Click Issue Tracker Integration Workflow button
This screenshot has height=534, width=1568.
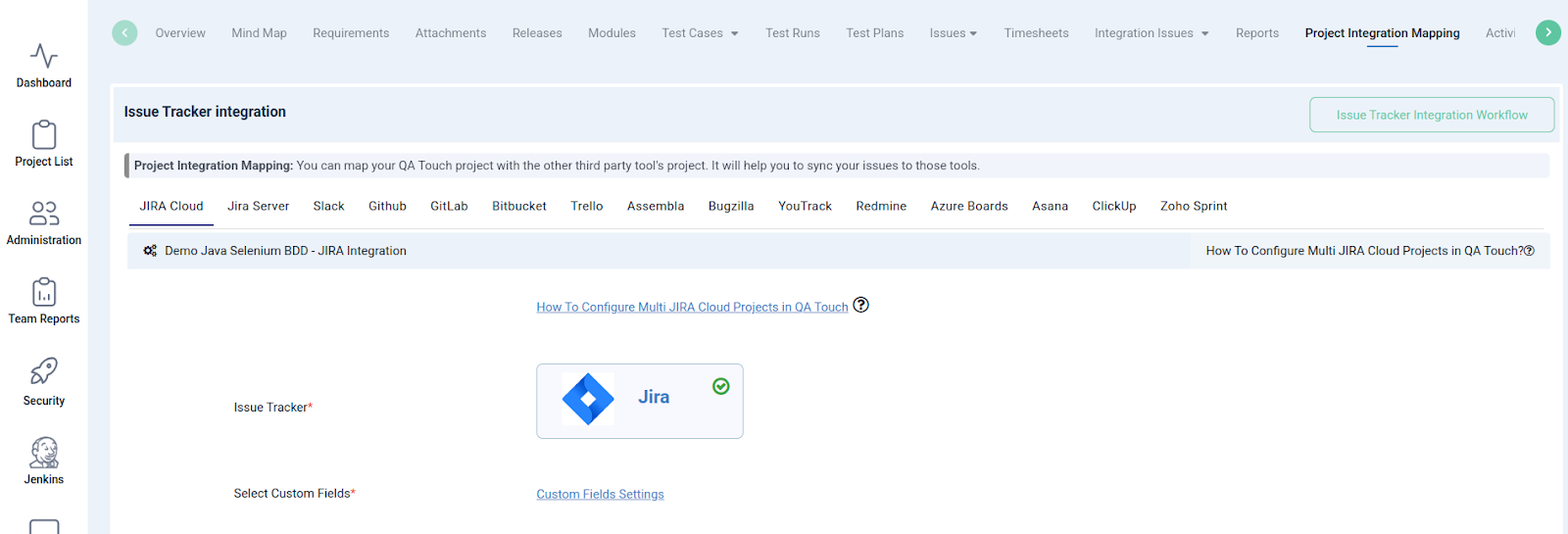[1431, 115]
